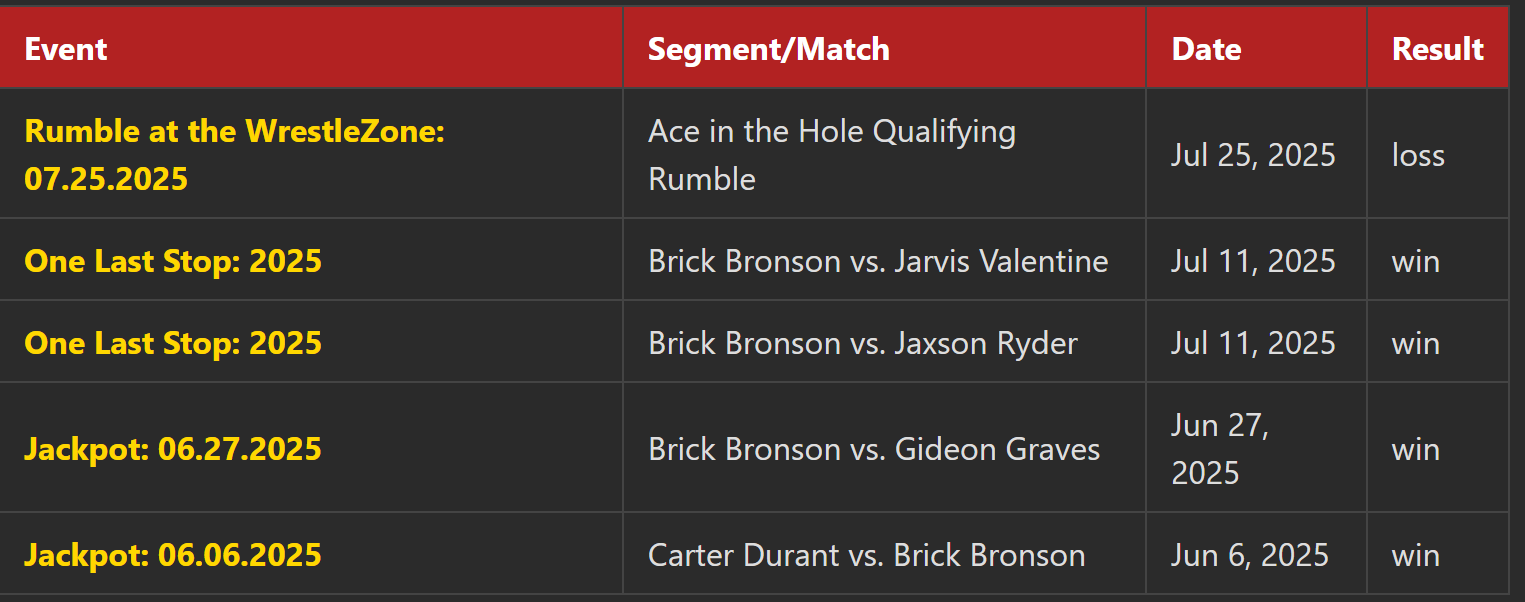Viewport: 1525px width, 602px height.
Task: Follow the Jackpot: 06.06.2025 event link
Action: (173, 555)
